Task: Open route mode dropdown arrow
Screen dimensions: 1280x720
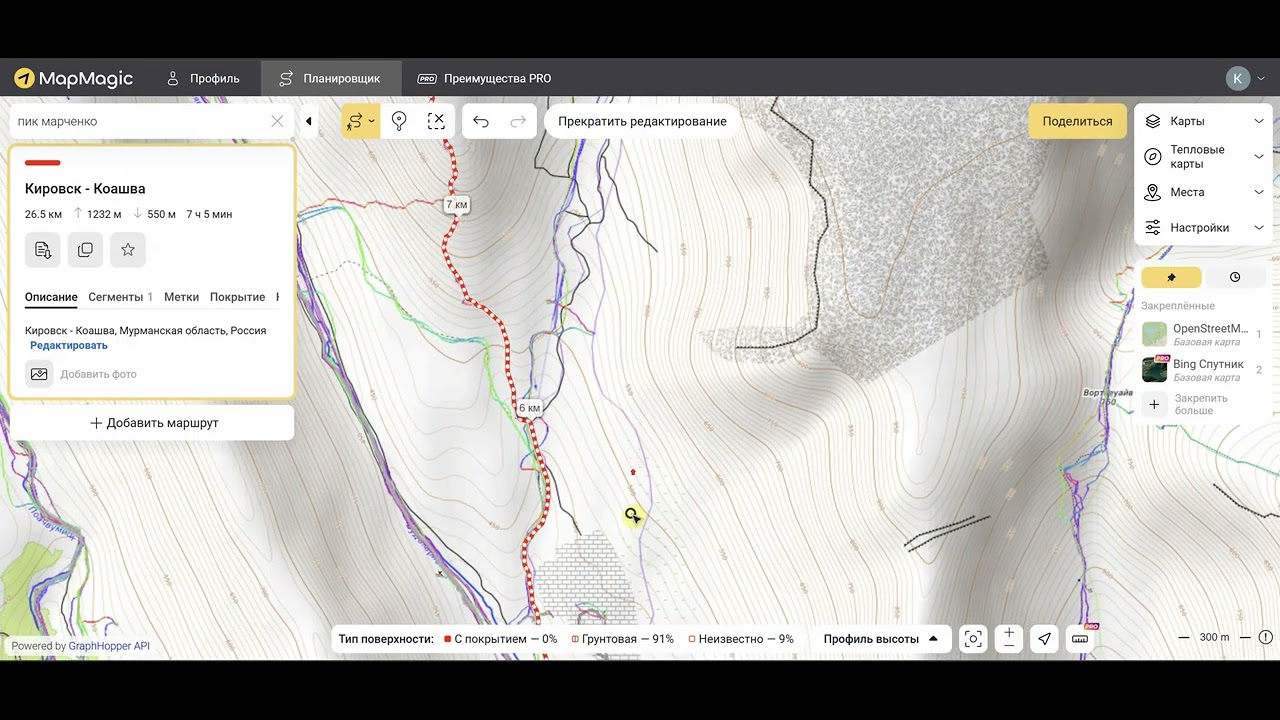Action: pos(372,121)
